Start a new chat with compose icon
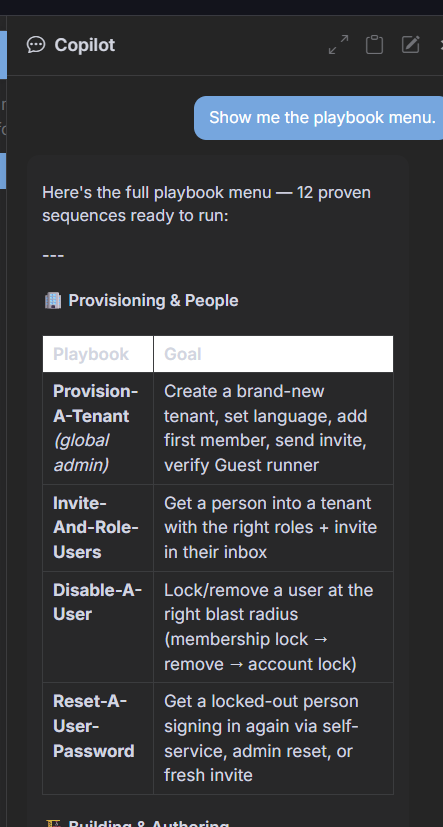Screen dimensions: 443x827 410,45
